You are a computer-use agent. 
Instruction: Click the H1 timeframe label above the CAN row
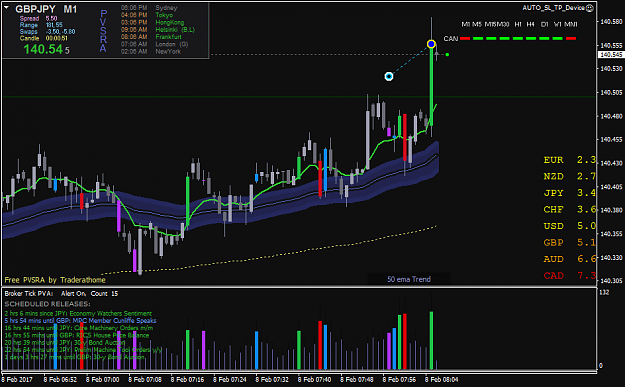[518, 24]
